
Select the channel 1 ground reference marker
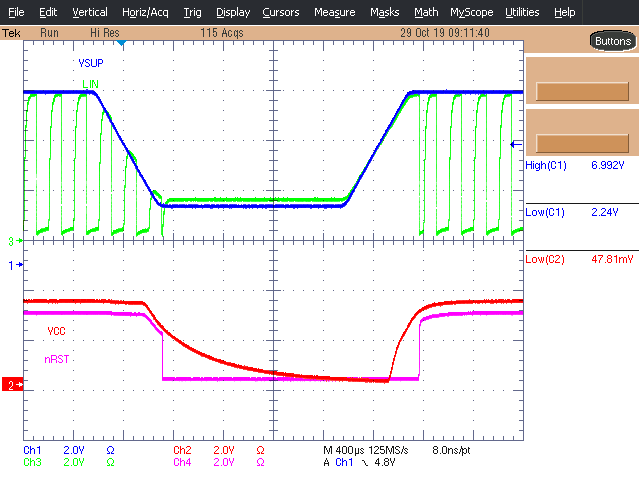[x=15, y=266]
